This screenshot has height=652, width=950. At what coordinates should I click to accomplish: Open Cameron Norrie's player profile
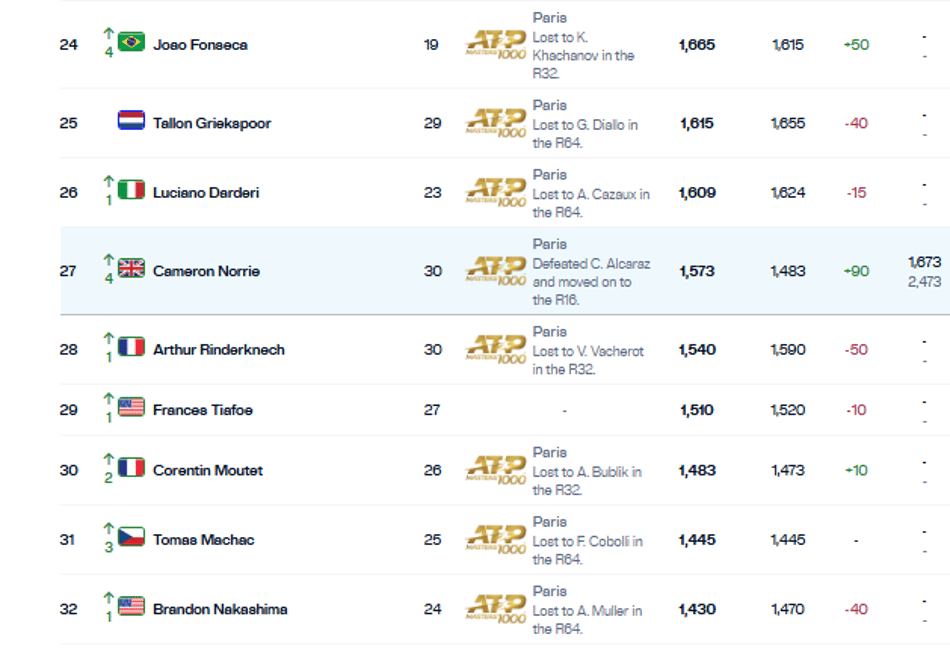[206, 271]
